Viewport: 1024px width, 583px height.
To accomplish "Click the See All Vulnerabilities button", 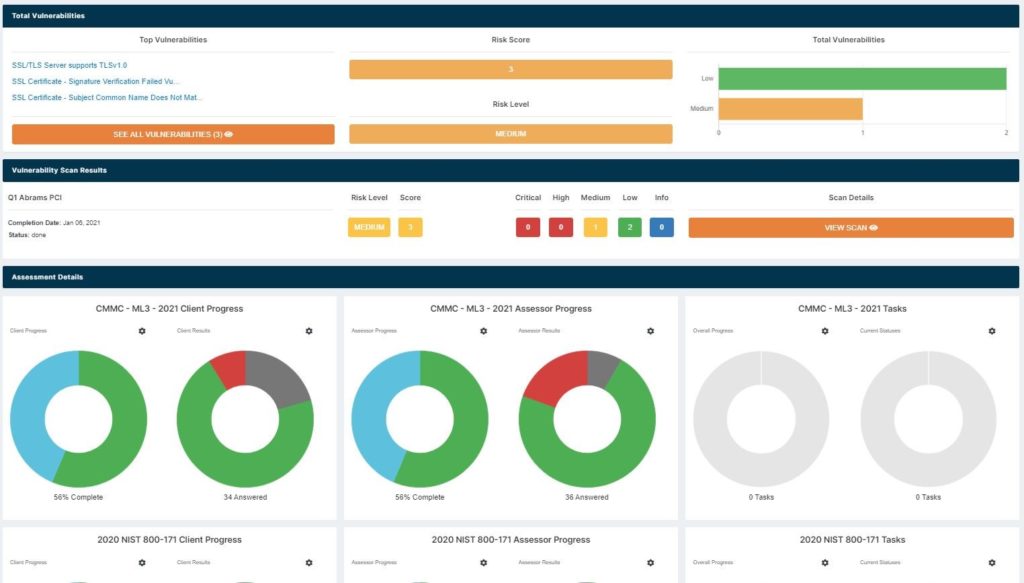I will tap(173, 134).
